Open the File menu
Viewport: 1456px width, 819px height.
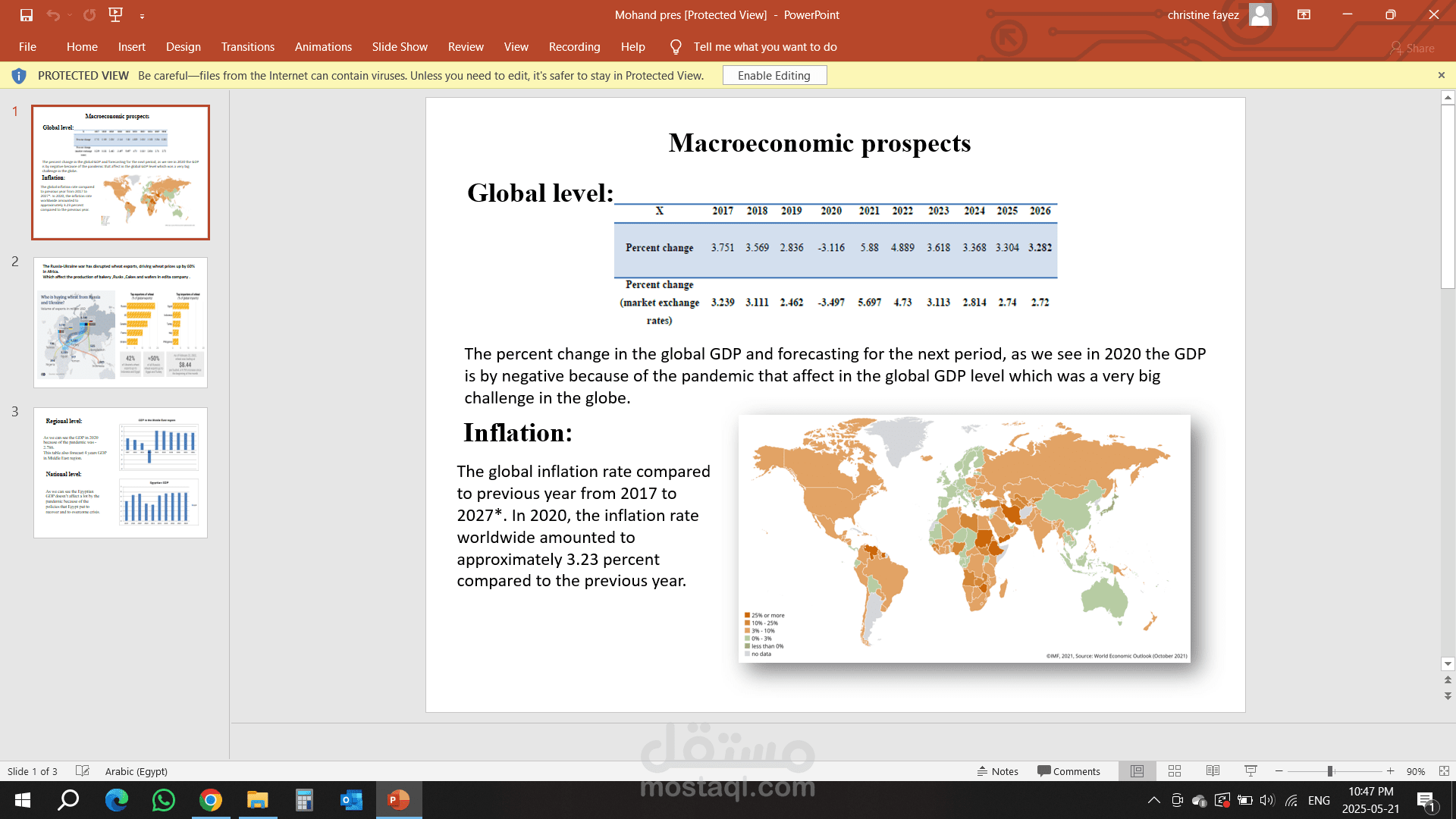click(27, 47)
